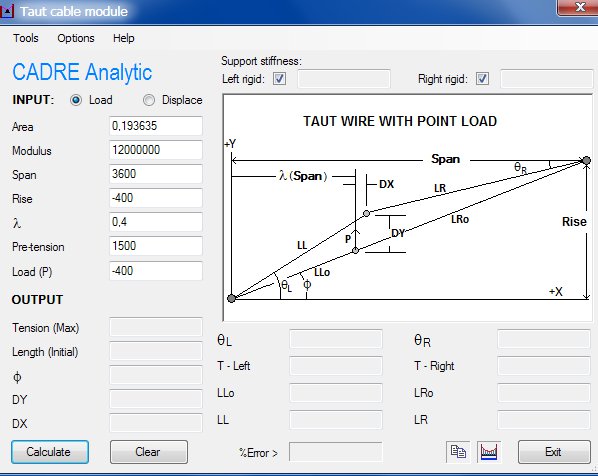
Task: Click the Load (P) input field
Action: tap(156, 271)
